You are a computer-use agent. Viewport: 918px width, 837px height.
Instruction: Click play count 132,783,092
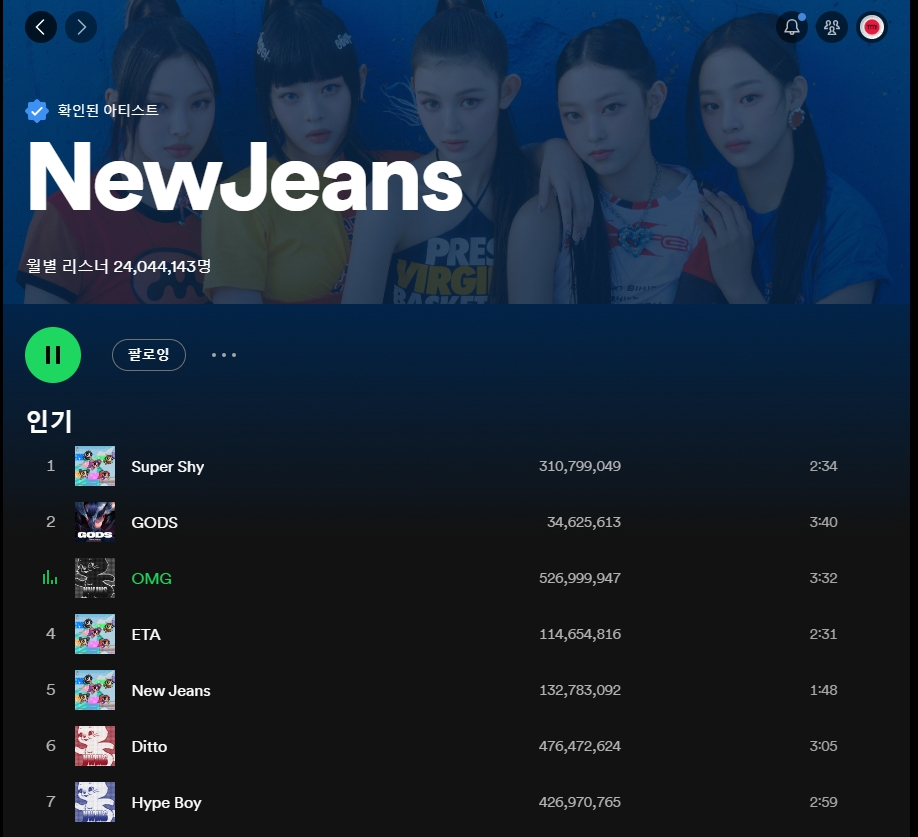[x=580, y=690]
